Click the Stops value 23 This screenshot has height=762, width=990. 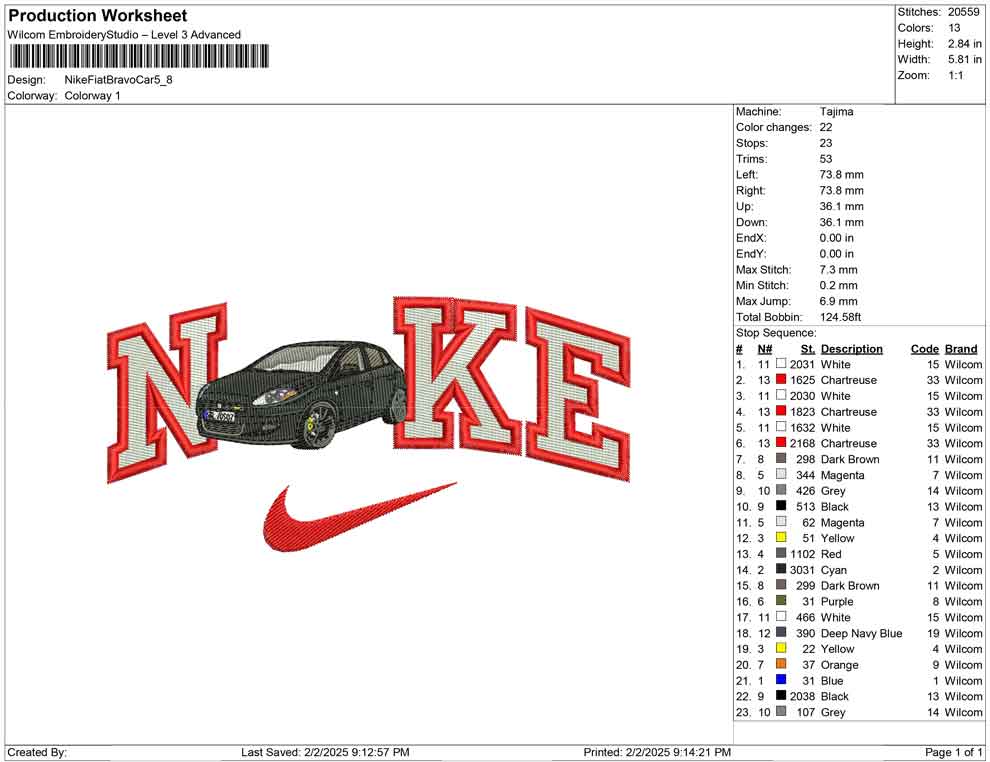coord(826,143)
